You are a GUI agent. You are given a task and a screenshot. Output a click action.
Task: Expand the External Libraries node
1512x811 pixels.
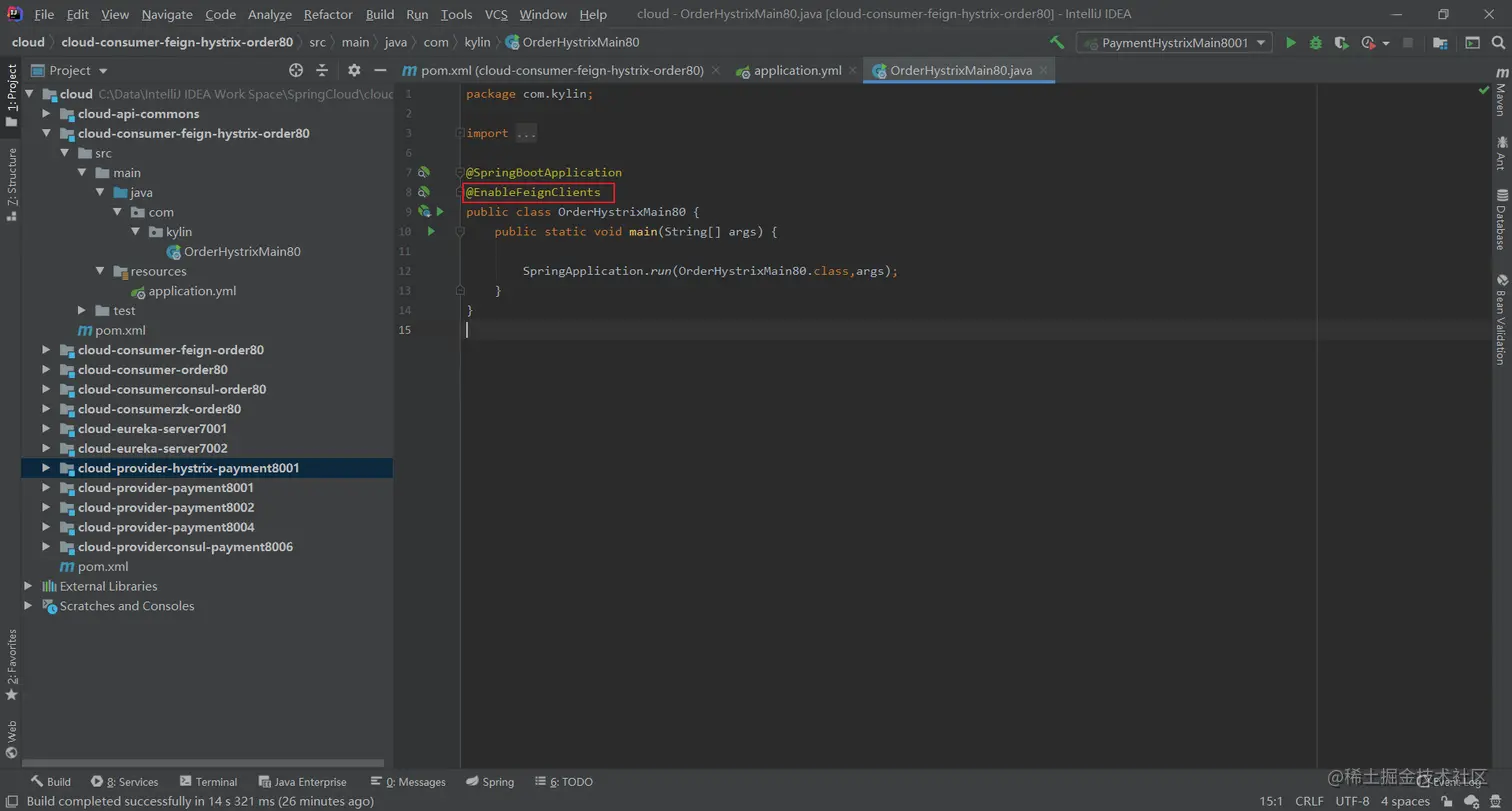[28, 586]
